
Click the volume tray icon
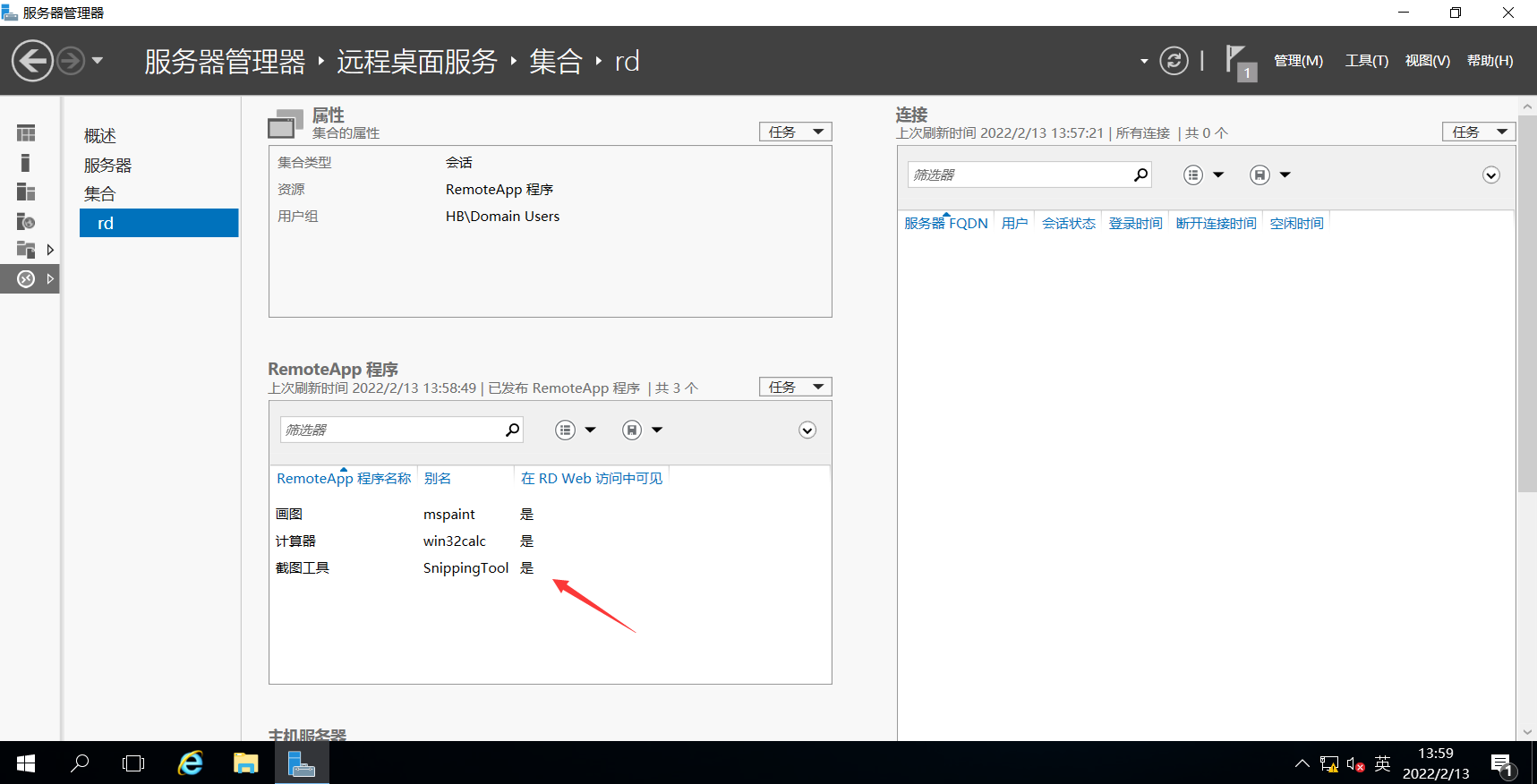point(1355,764)
